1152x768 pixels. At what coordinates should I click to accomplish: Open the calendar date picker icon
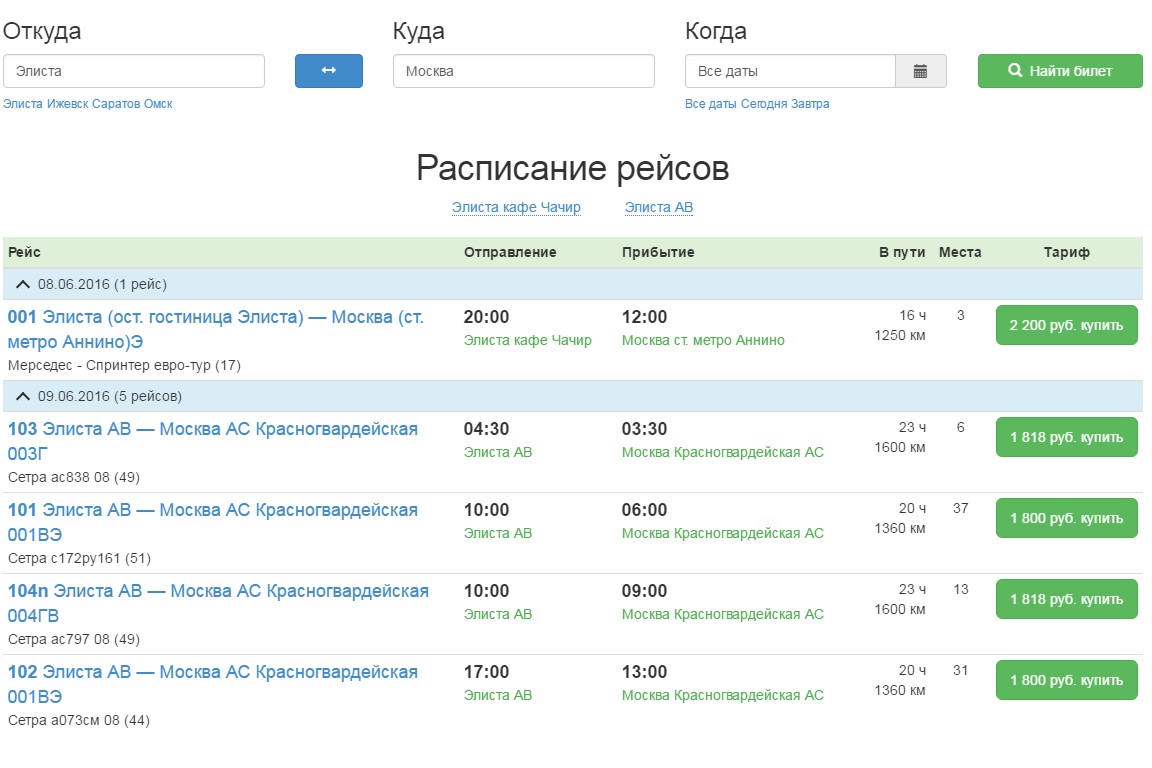[x=920, y=71]
